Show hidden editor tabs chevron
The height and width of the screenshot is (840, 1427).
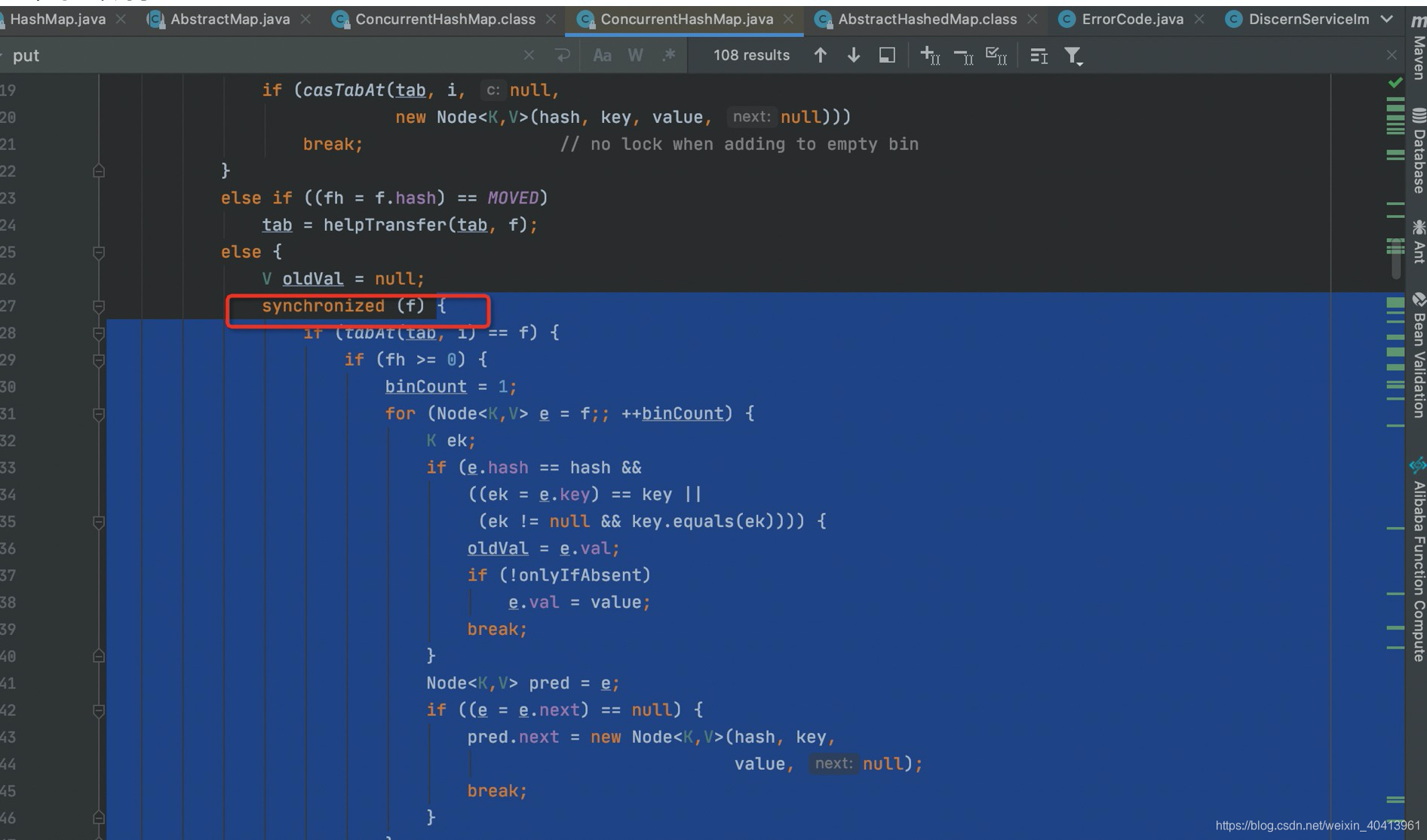point(1386,19)
